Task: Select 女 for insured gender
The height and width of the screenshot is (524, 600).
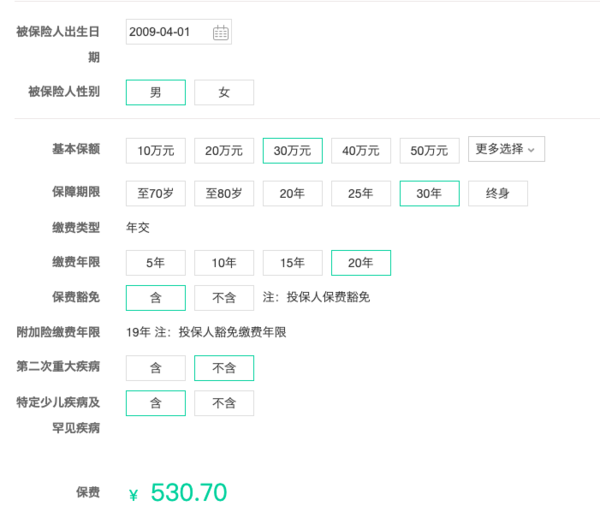Action: (224, 92)
